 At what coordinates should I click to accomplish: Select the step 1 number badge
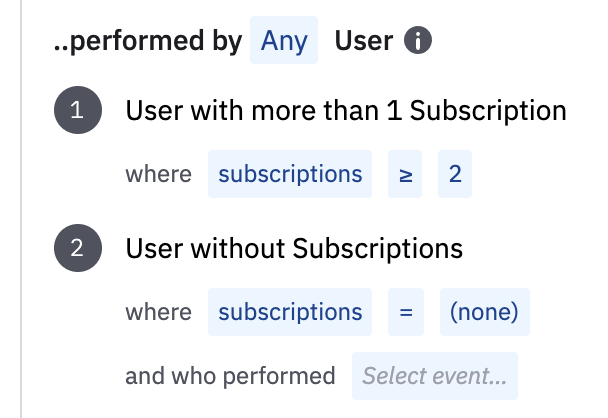tap(78, 111)
